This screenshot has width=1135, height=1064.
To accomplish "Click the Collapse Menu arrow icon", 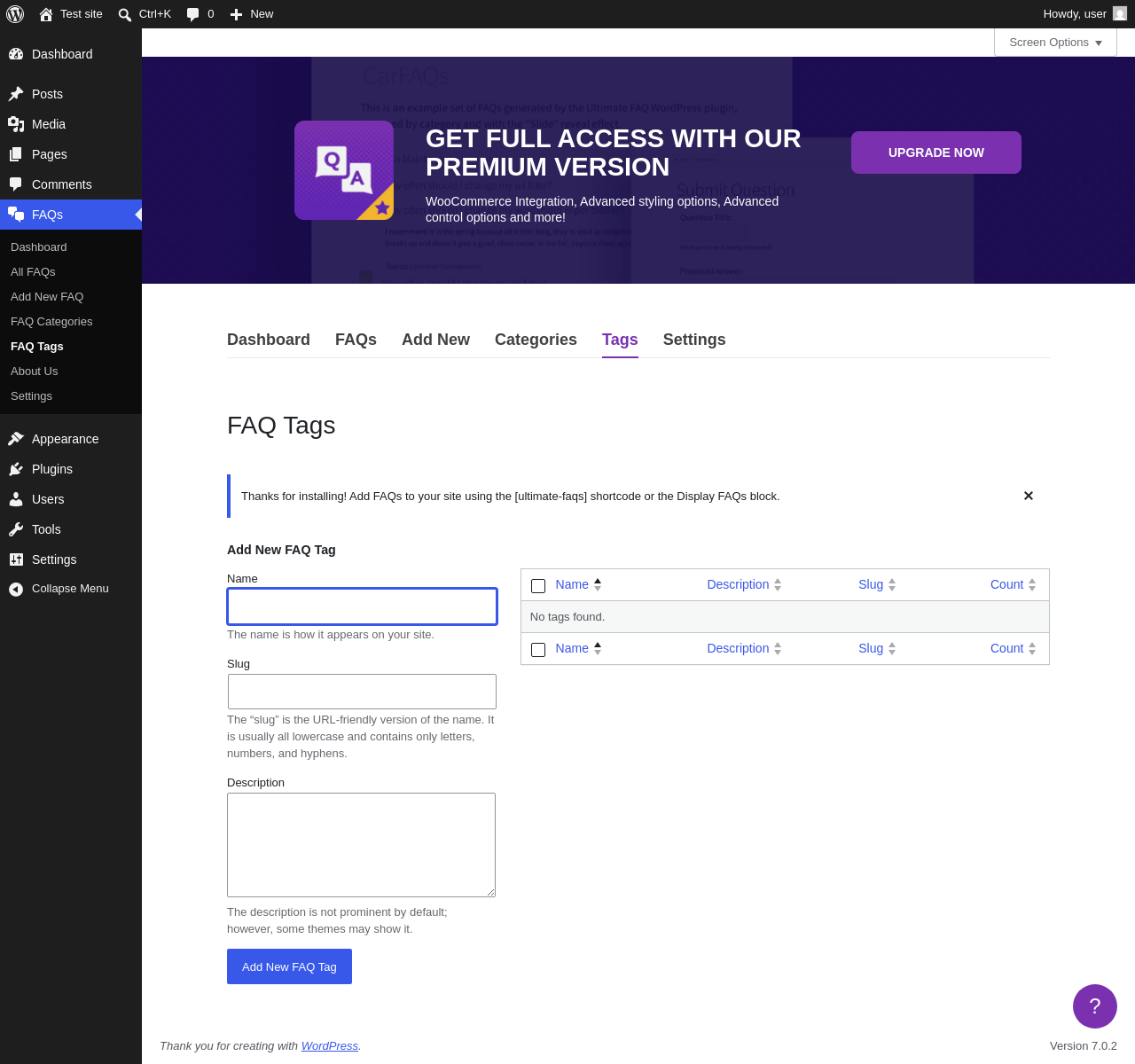I will (16, 589).
